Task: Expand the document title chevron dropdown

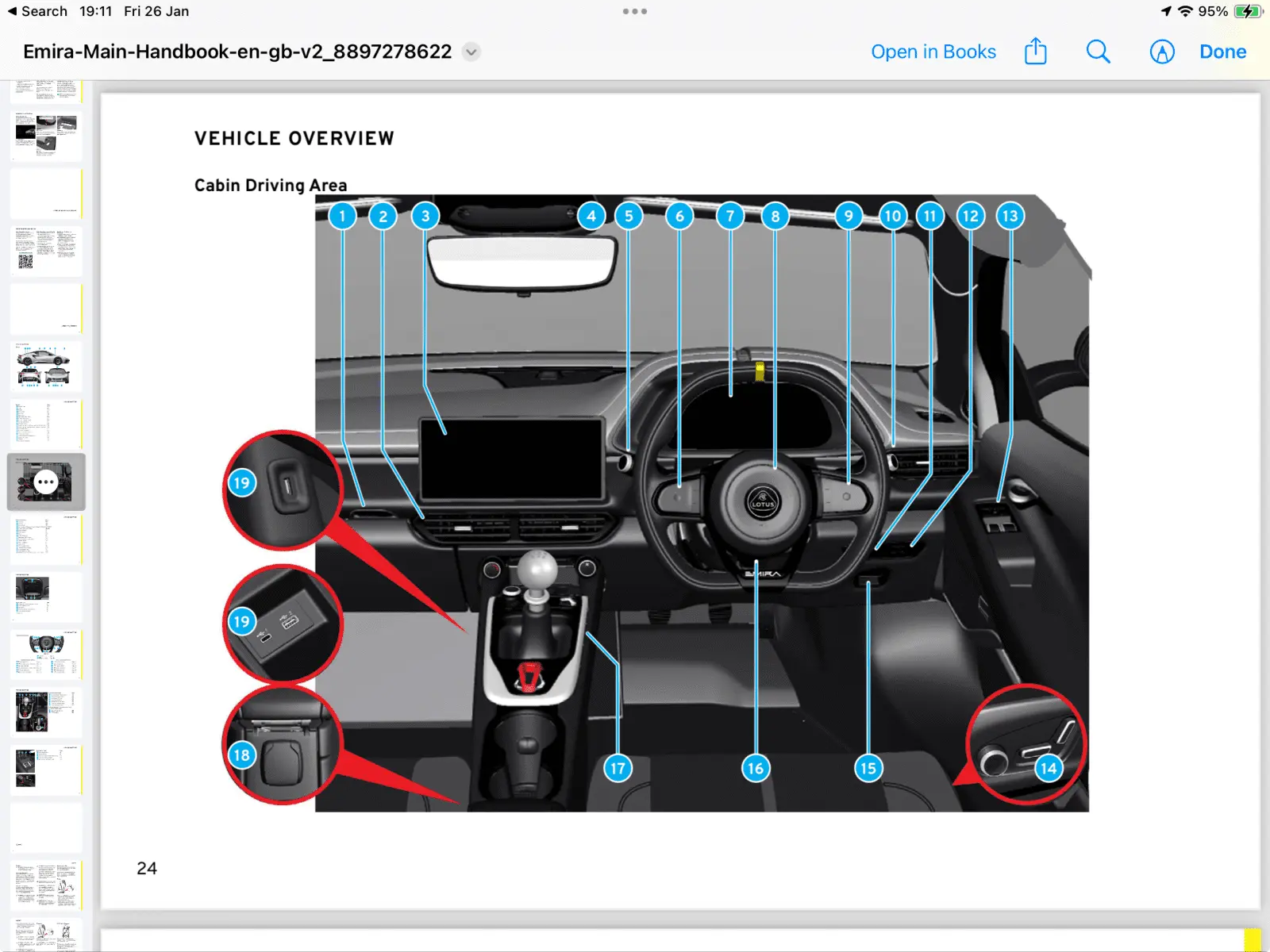Action: [x=471, y=52]
